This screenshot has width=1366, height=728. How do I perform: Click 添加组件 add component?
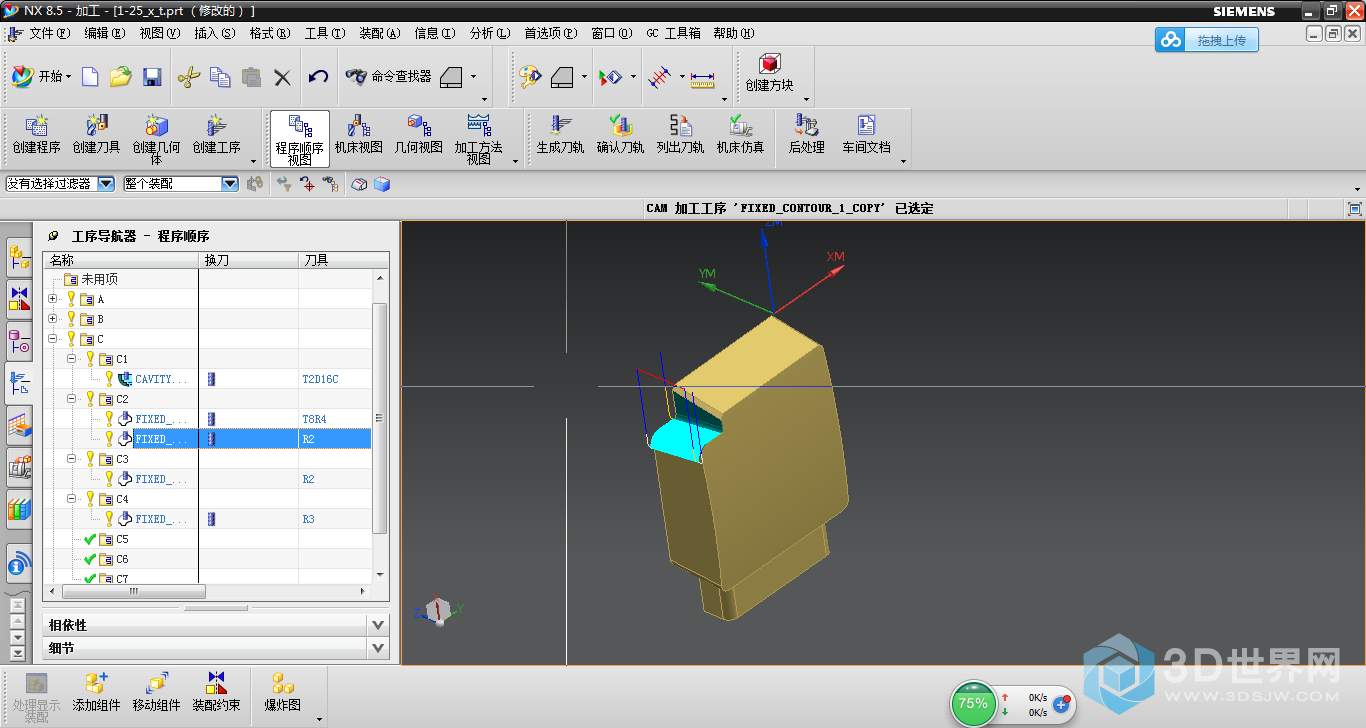tap(96, 692)
